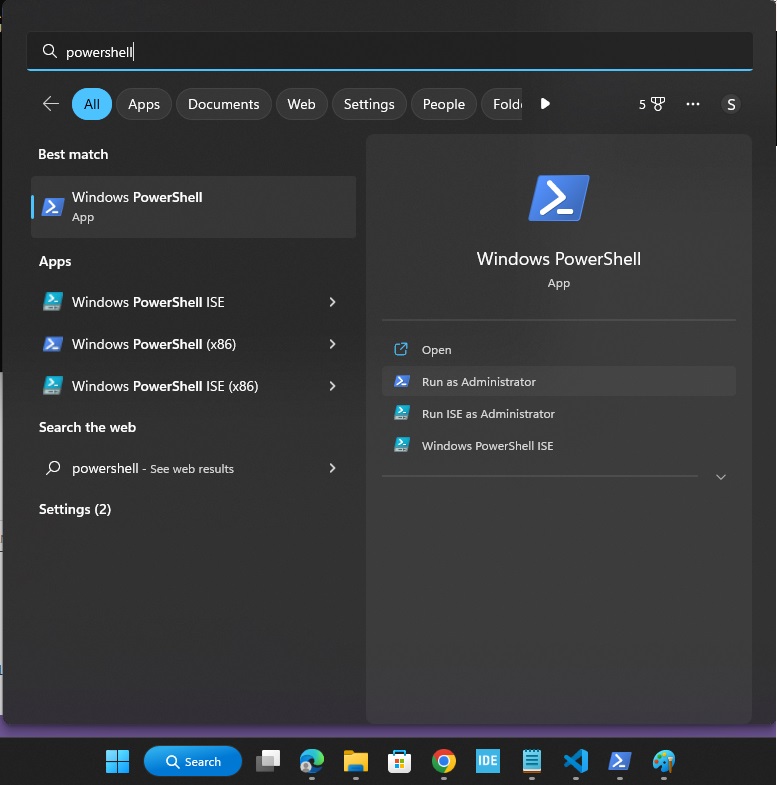This screenshot has height=785, width=777.
Task: Open Microsoft Store from the taskbar
Action: pos(400,761)
